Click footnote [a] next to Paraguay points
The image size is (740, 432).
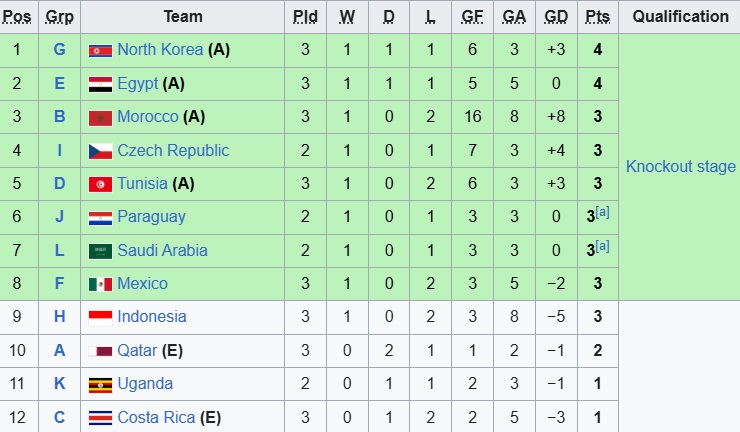(x=603, y=212)
